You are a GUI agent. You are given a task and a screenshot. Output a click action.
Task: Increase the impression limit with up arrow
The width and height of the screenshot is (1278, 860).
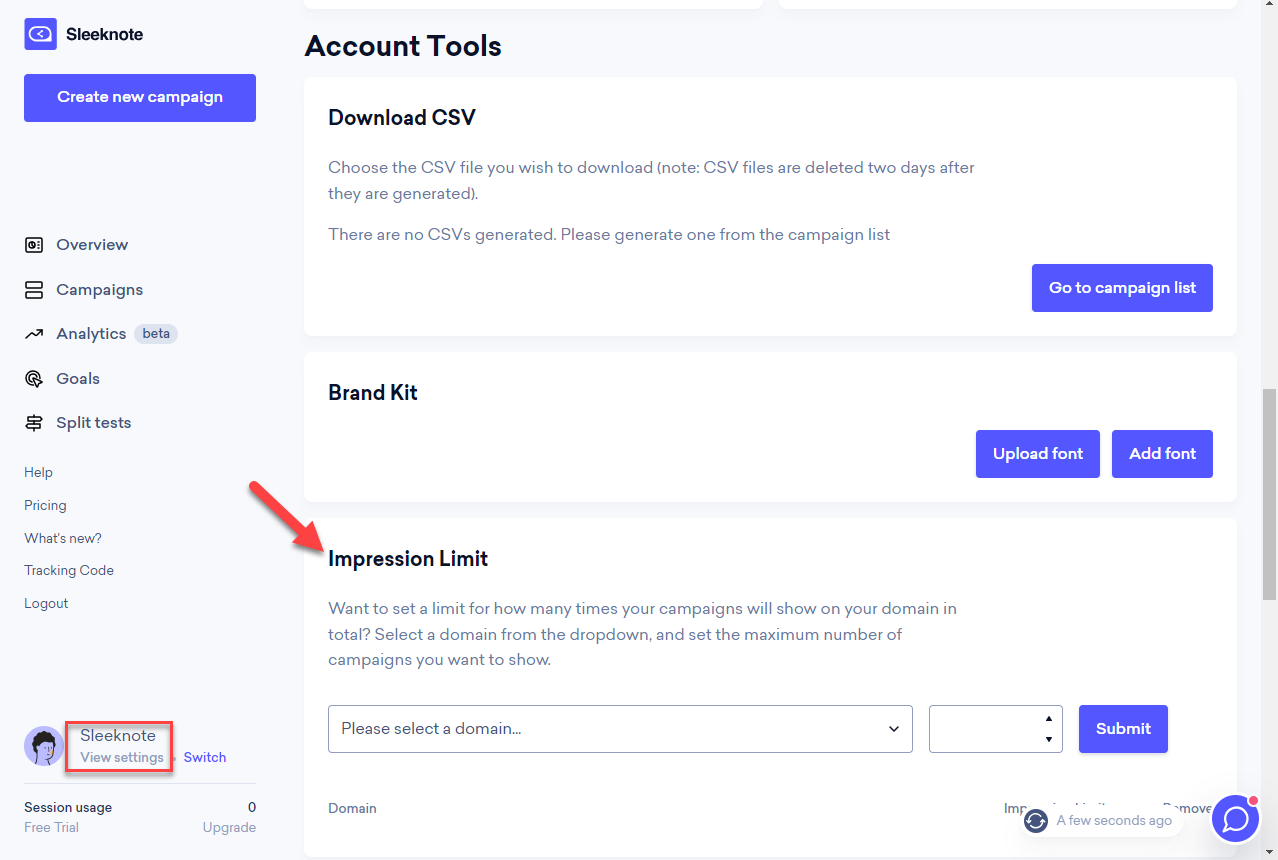click(1048, 719)
